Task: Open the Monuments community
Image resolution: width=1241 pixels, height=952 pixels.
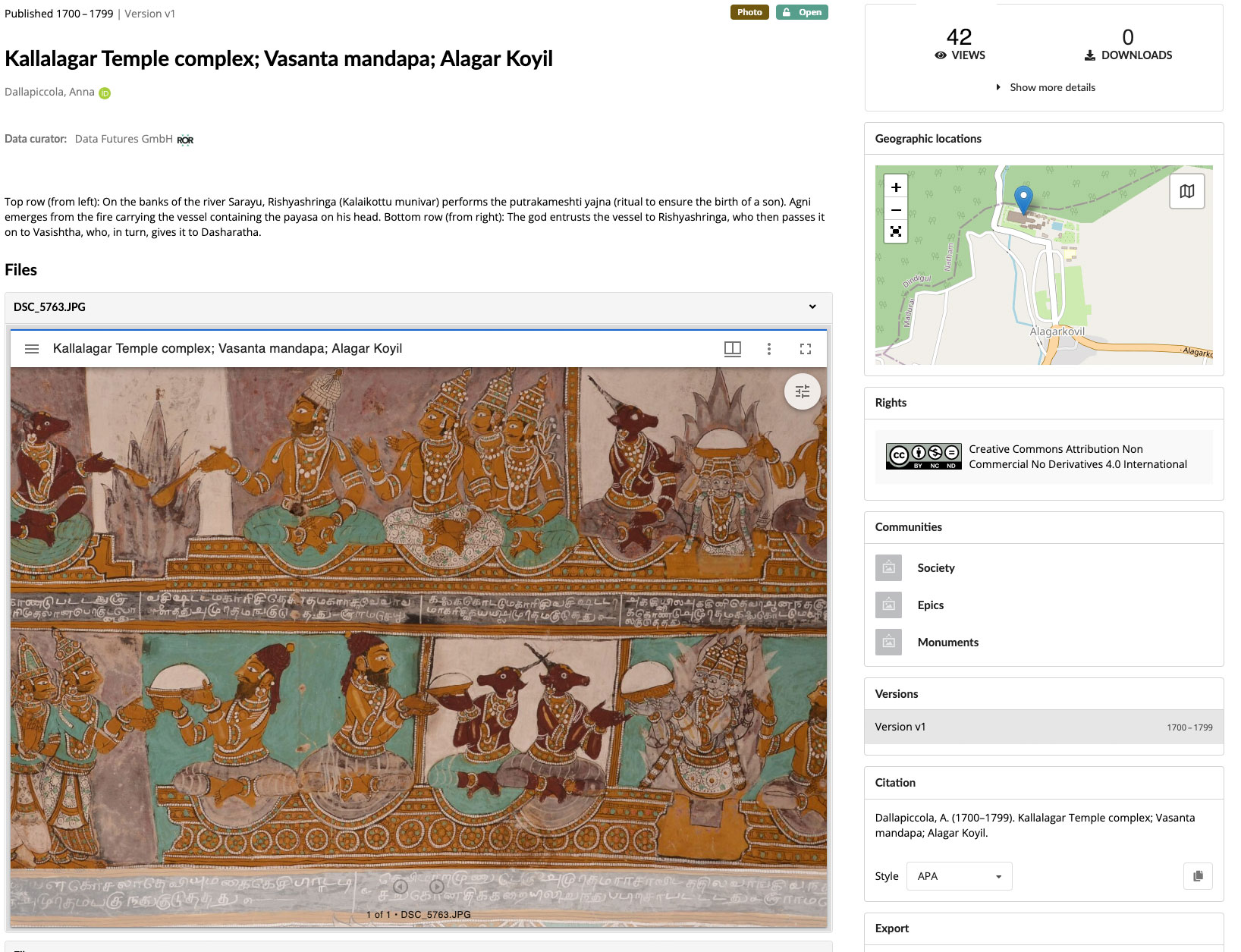Action: (x=947, y=642)
